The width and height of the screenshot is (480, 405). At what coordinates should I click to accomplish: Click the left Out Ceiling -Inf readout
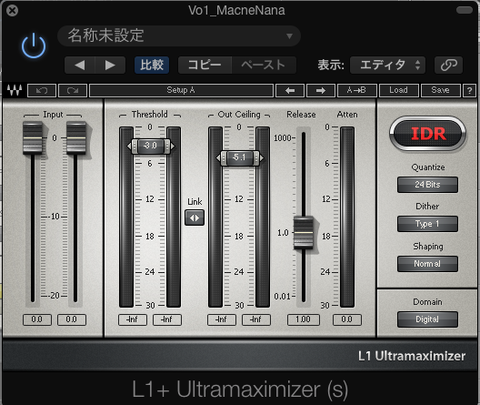221,320
